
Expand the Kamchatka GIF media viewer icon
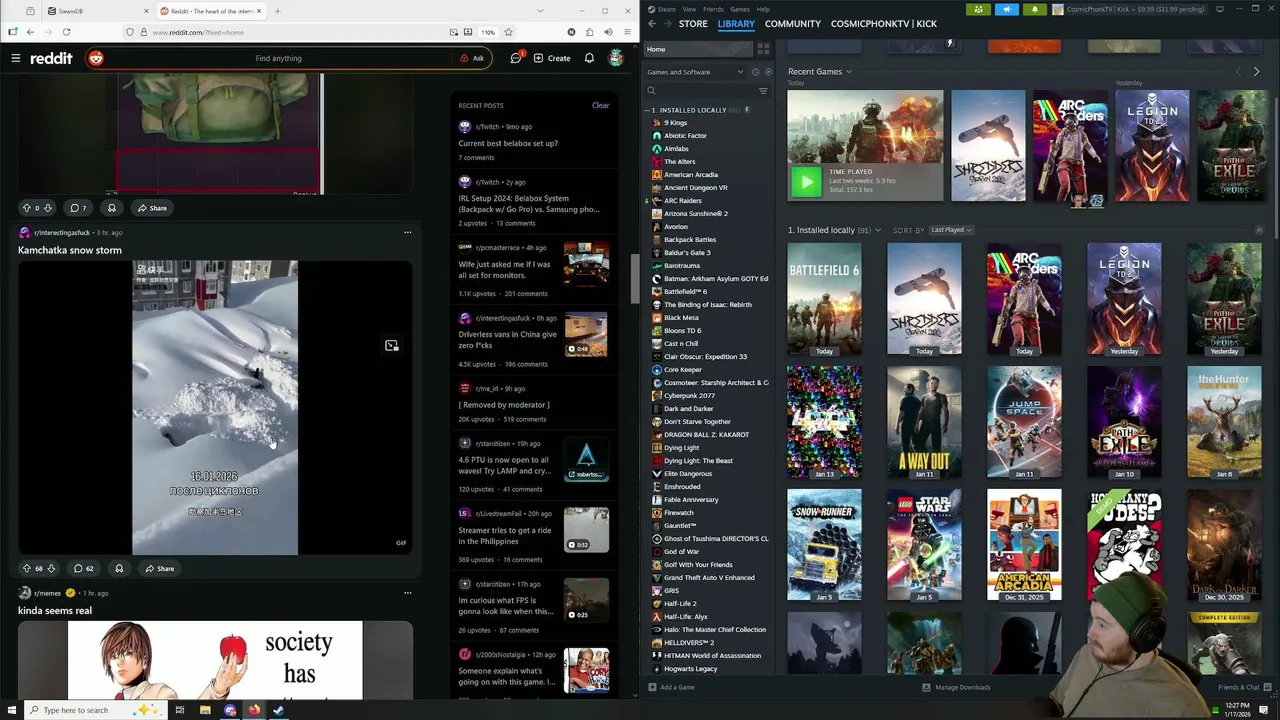[x=391, y=346]
